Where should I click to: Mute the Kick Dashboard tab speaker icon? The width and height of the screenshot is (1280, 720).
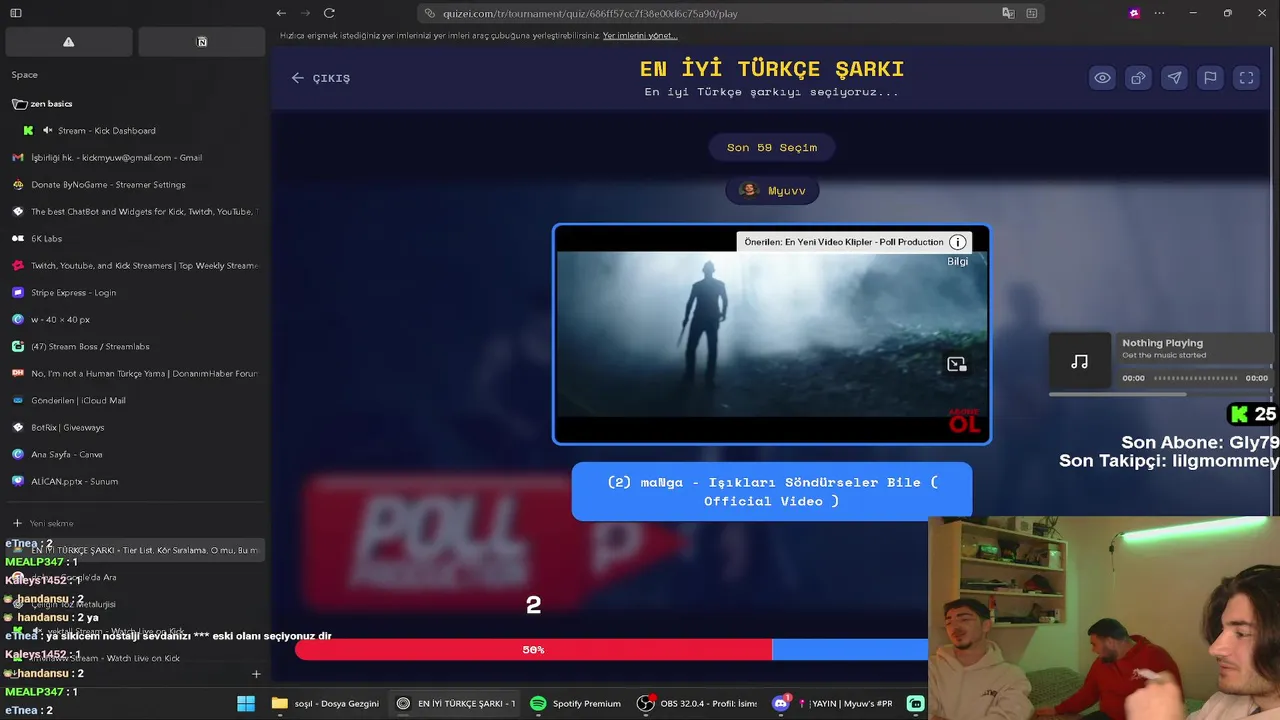(x=47, y=131)
